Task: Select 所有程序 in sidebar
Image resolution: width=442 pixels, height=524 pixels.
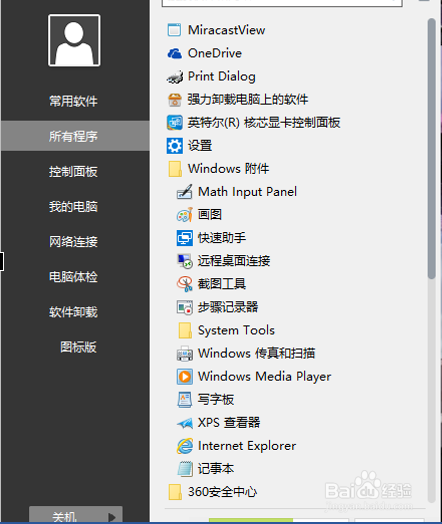Action: [75, 136]
